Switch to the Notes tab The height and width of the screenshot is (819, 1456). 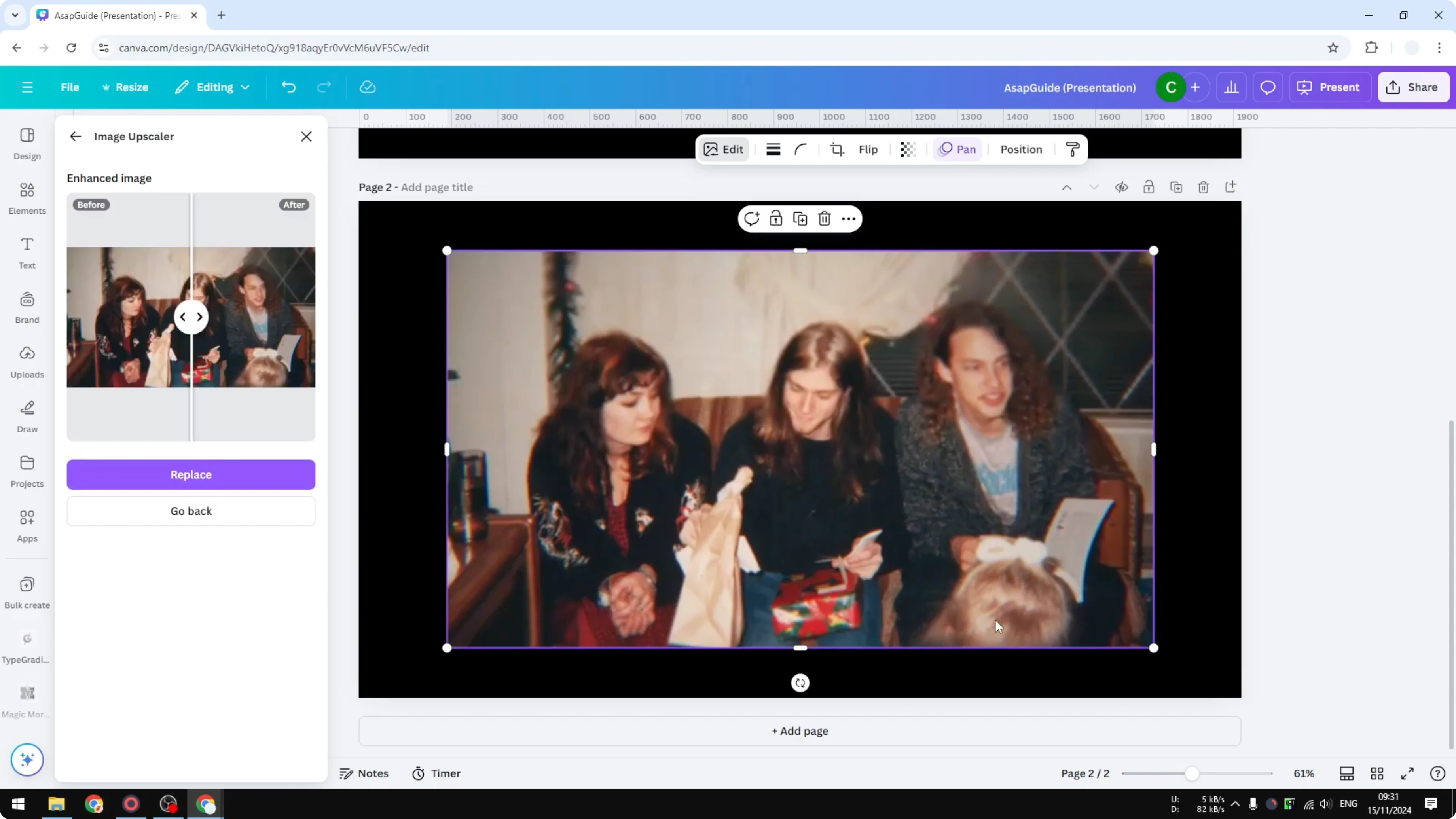click(364, 773)
